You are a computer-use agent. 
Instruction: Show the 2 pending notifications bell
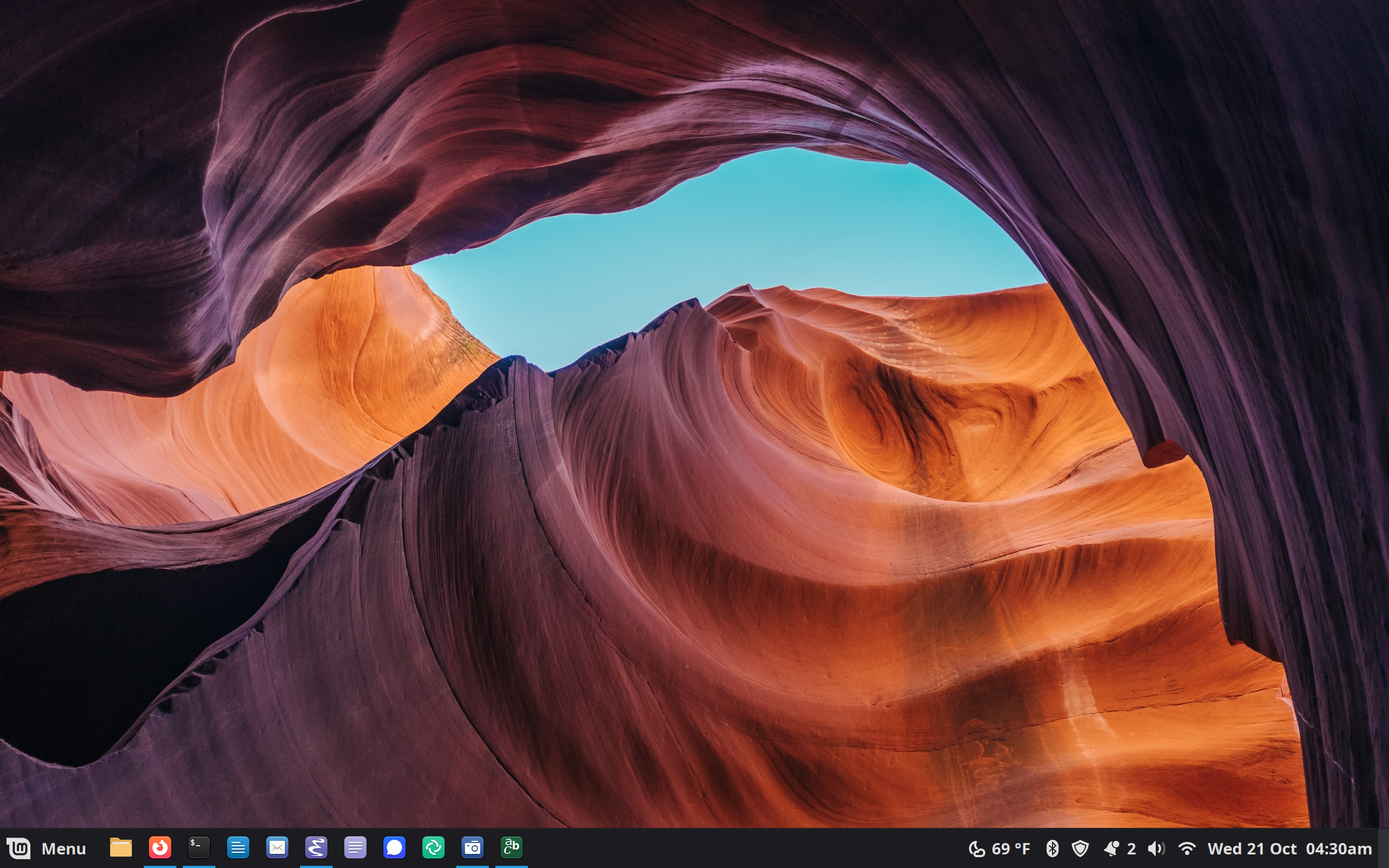(1119, 848)
